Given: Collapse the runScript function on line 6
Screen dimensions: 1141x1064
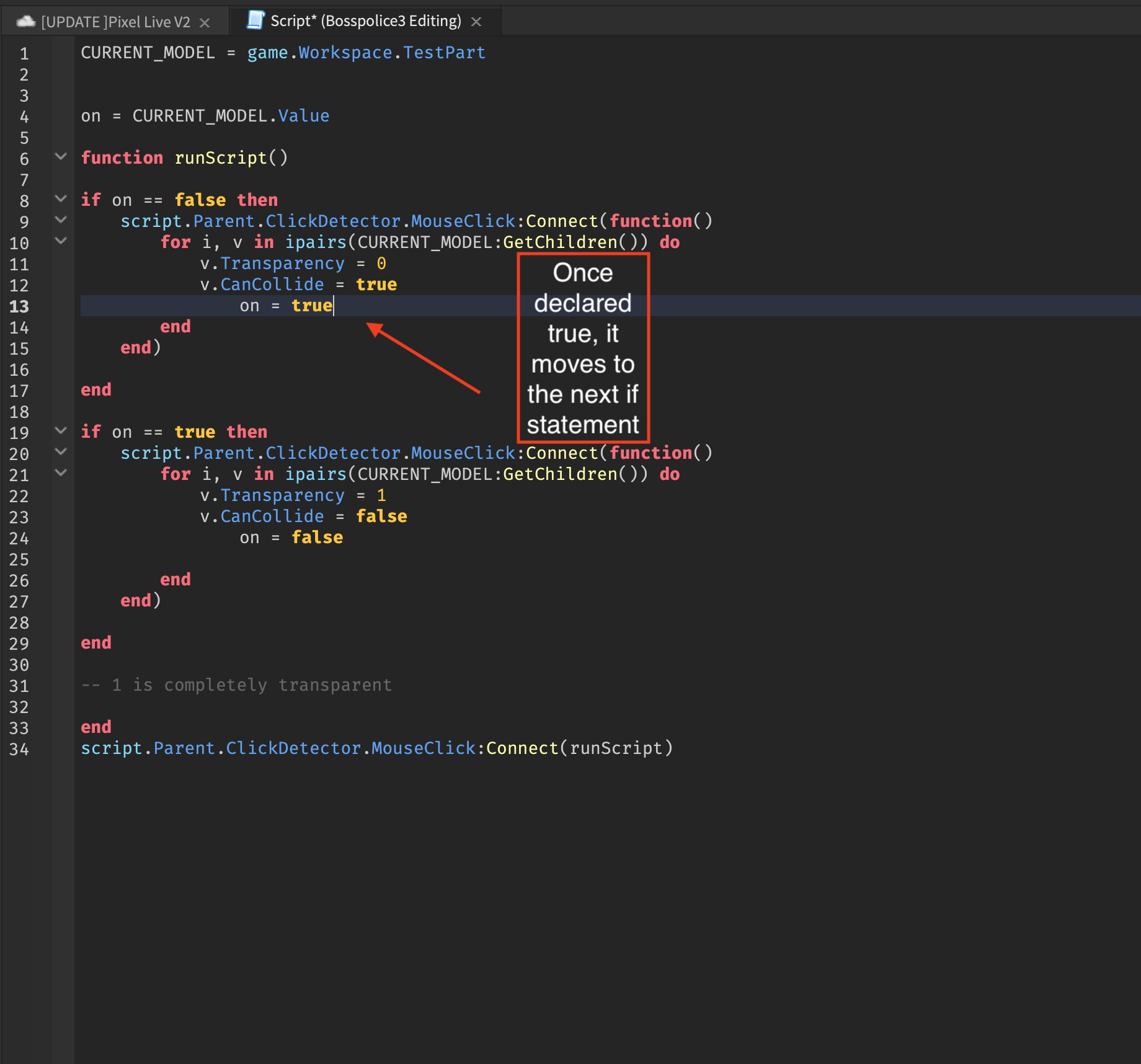Looking at the screenshot, I should [61, 157].
